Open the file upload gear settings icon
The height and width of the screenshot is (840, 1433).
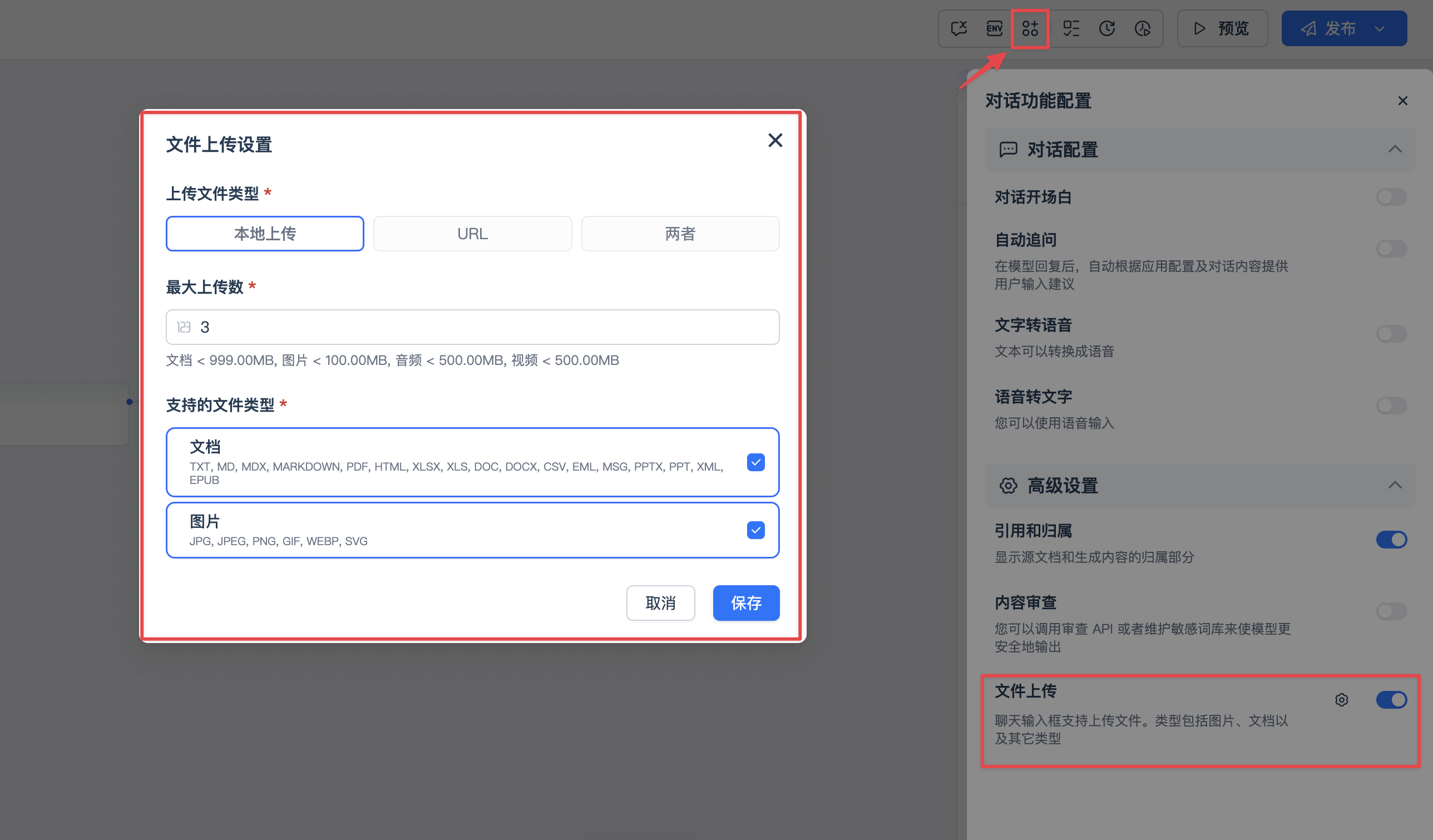point(1341,699)
